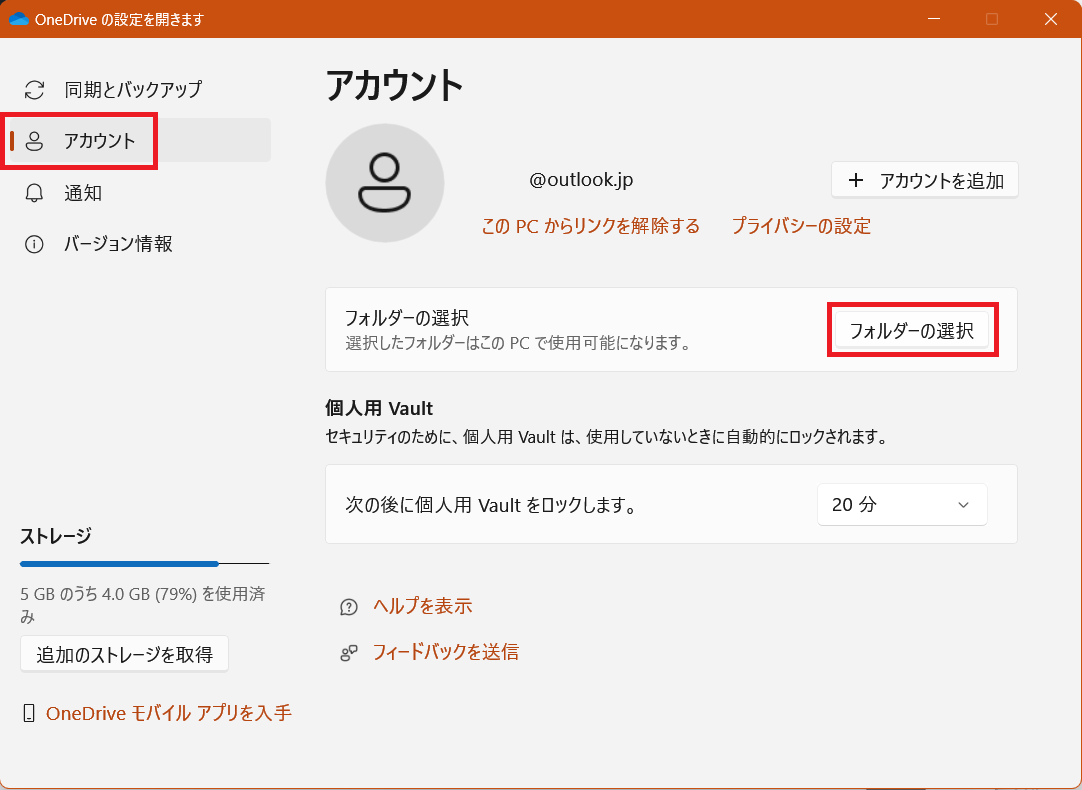Click the feedback icon beside フィードバックを送信
The width and height of the screenshot is (1082, 790).
click(349, 653)
